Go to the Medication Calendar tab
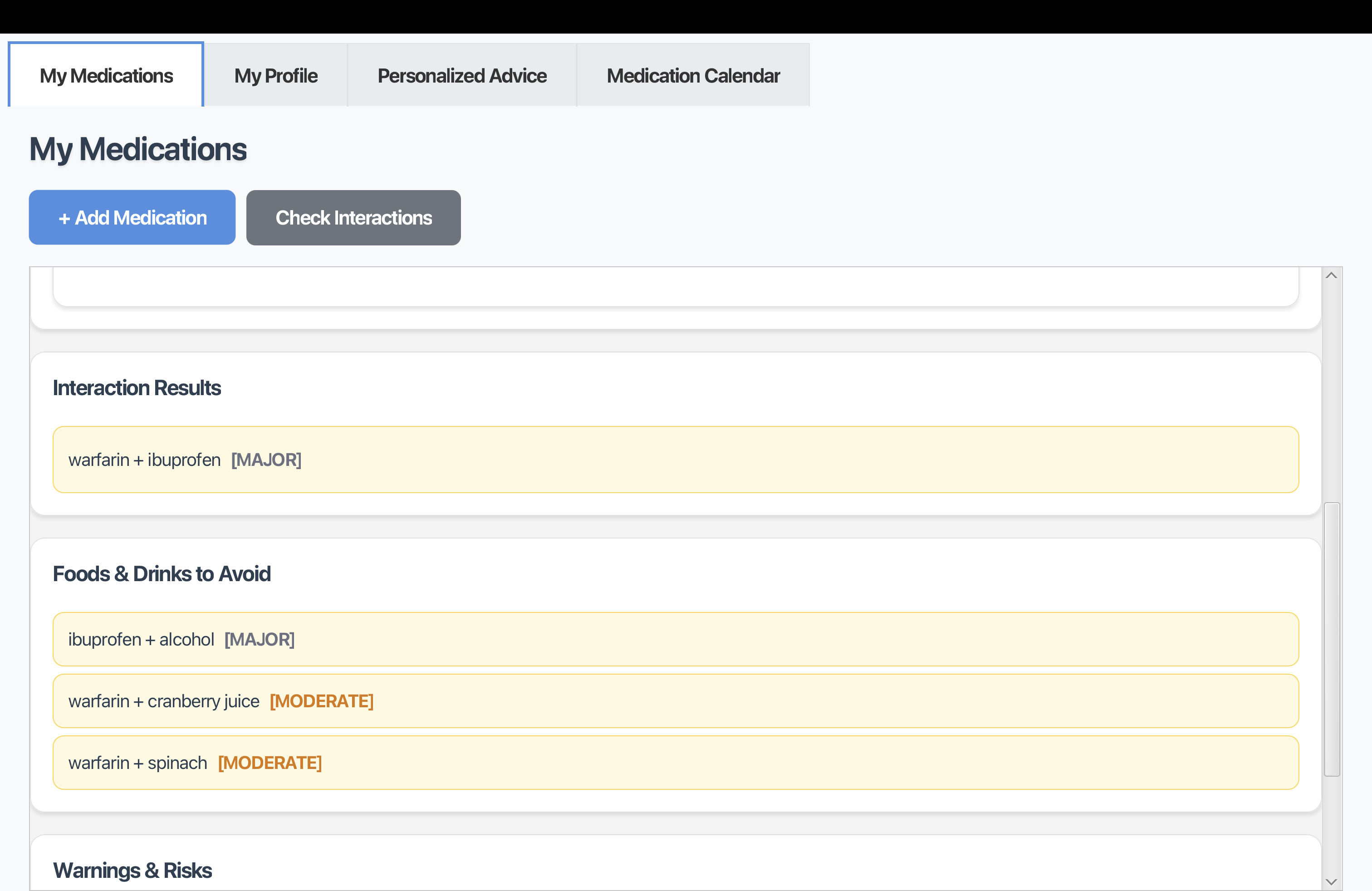Image resolution: width=1372 pixels, height=891 pixels. tap(693, 75)
